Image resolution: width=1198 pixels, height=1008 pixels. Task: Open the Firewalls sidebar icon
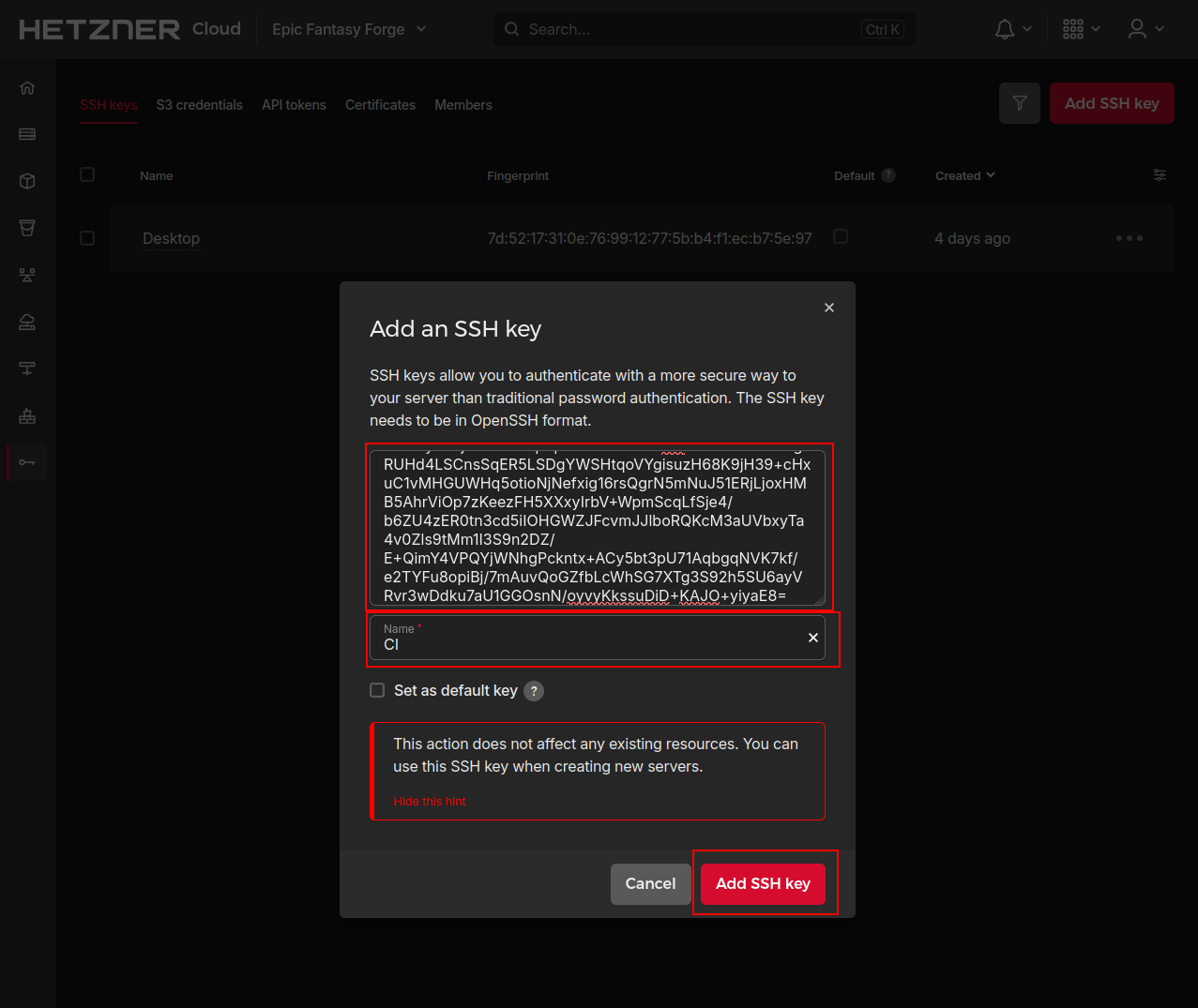pos(27,415)
